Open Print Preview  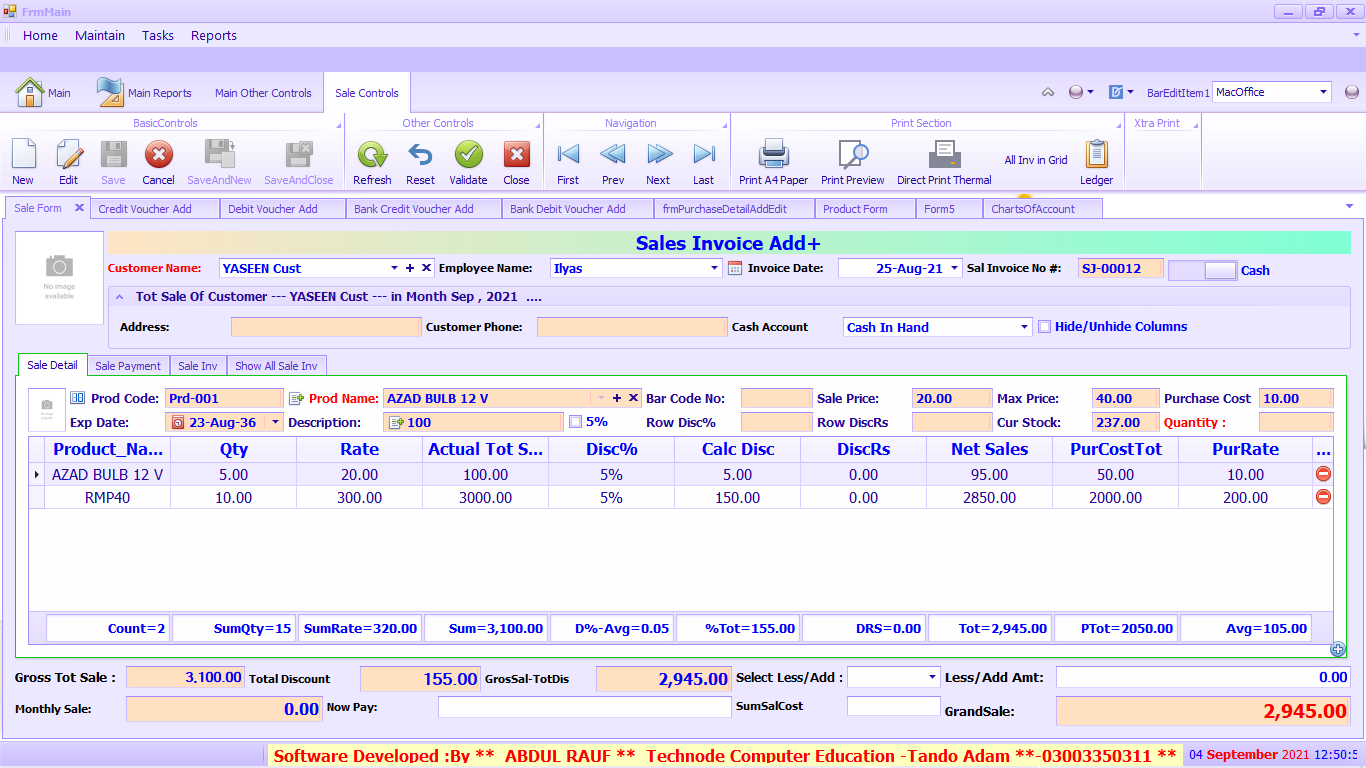pos(853,154)
